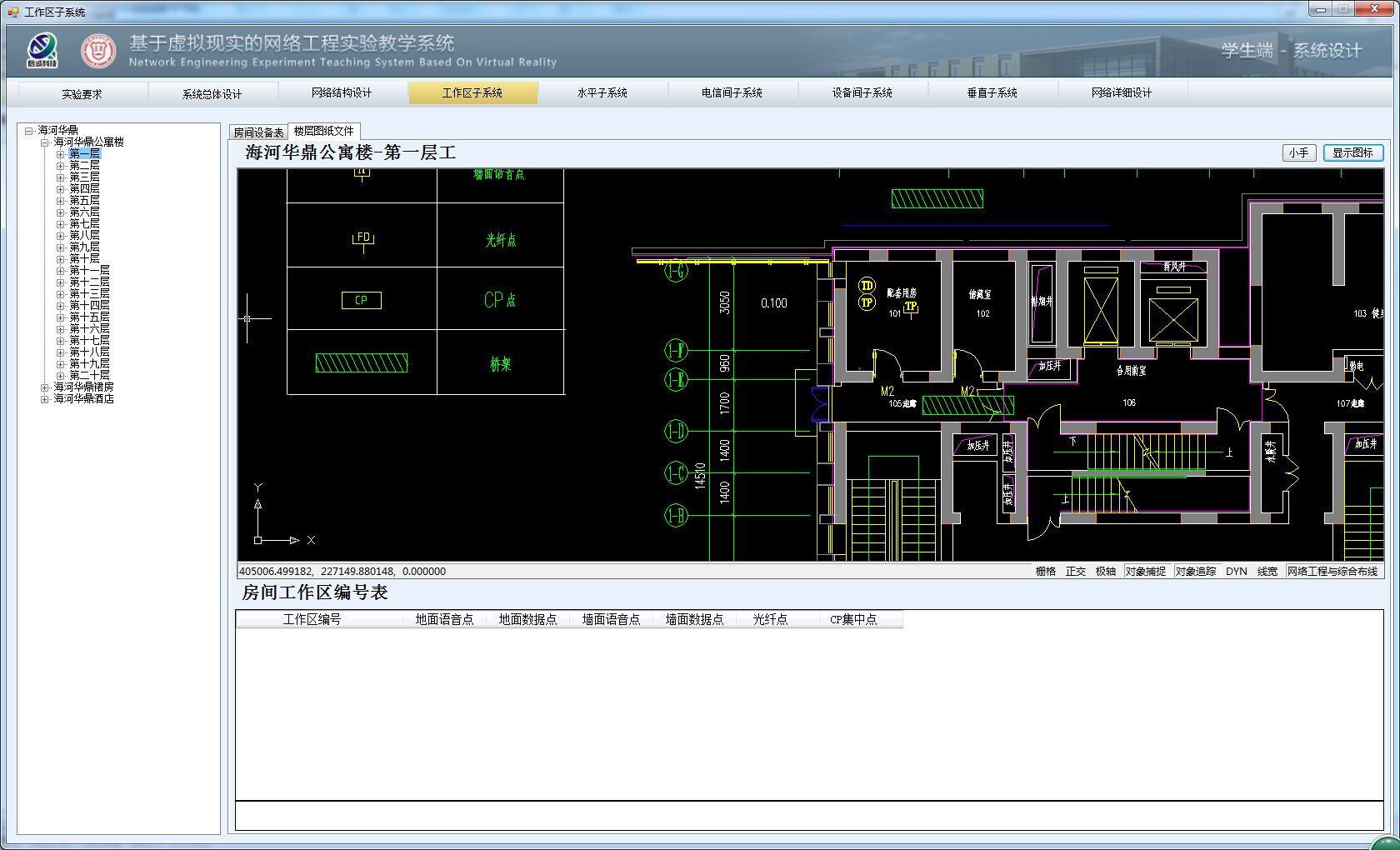Expand the 第二层 tree node

tap(60, 166)
